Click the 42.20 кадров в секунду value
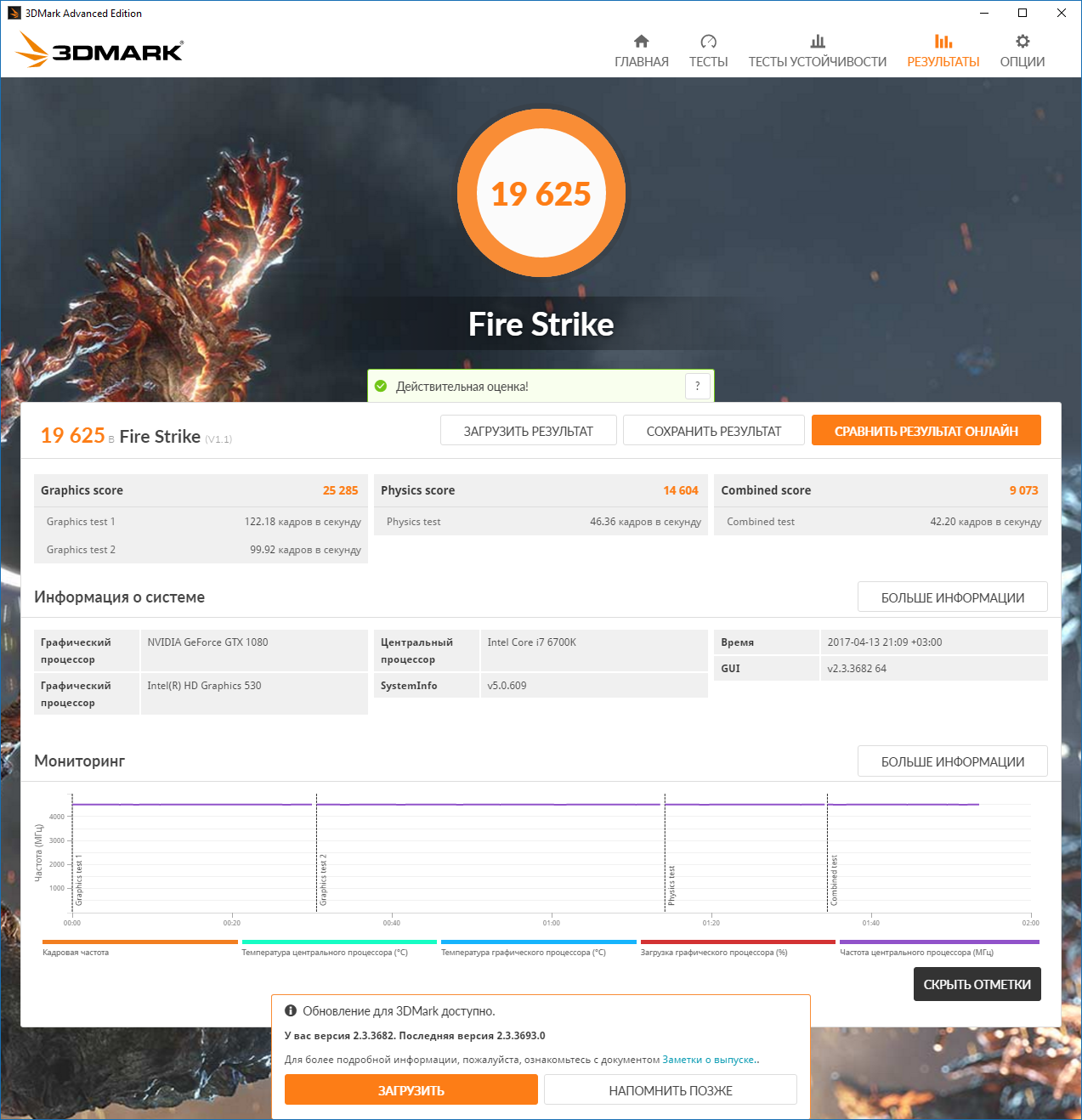Viewport: 1082px width, 1120px height. coord(985,522)
